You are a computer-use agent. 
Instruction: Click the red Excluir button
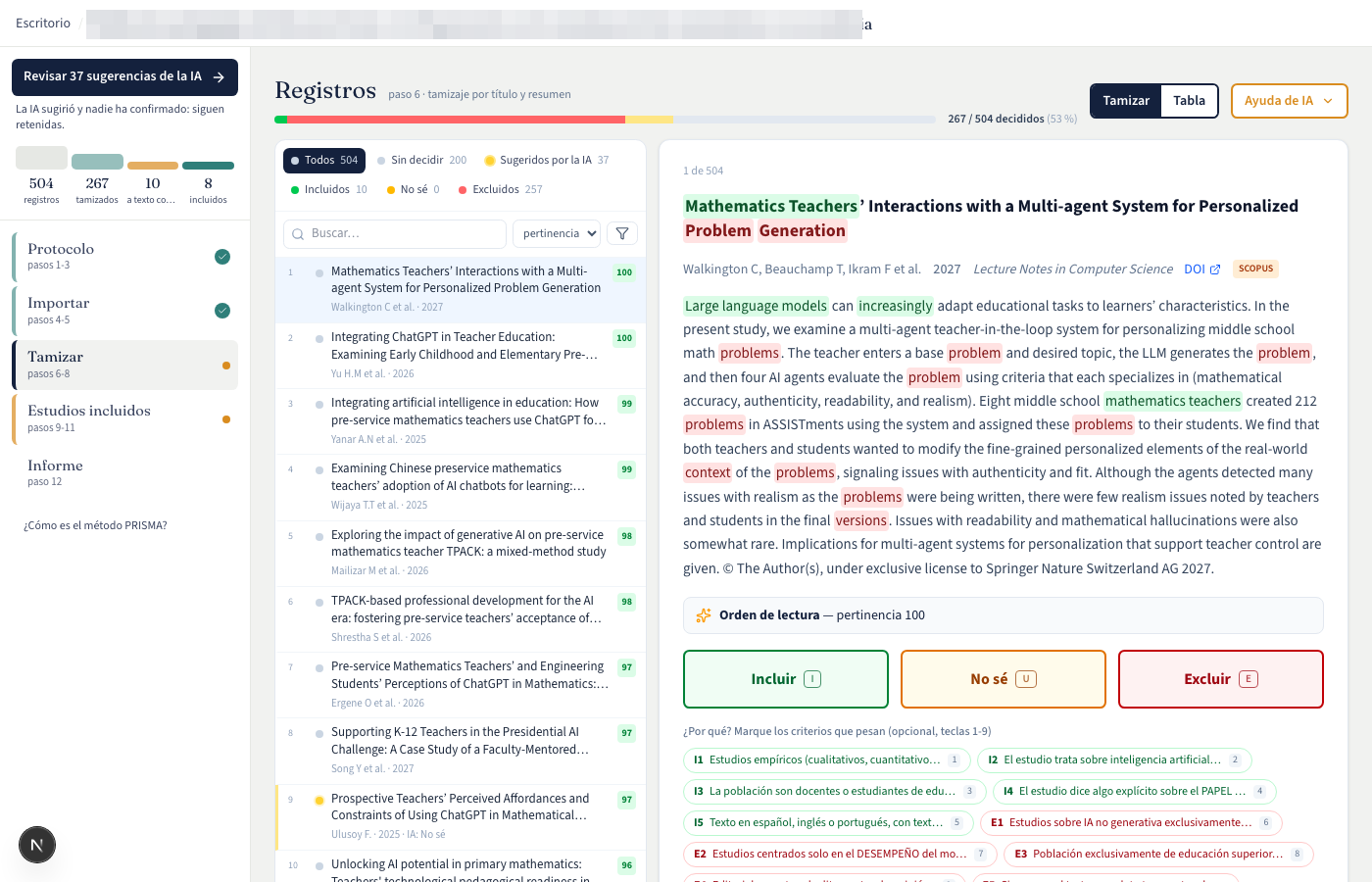[x=1221, y=679]
